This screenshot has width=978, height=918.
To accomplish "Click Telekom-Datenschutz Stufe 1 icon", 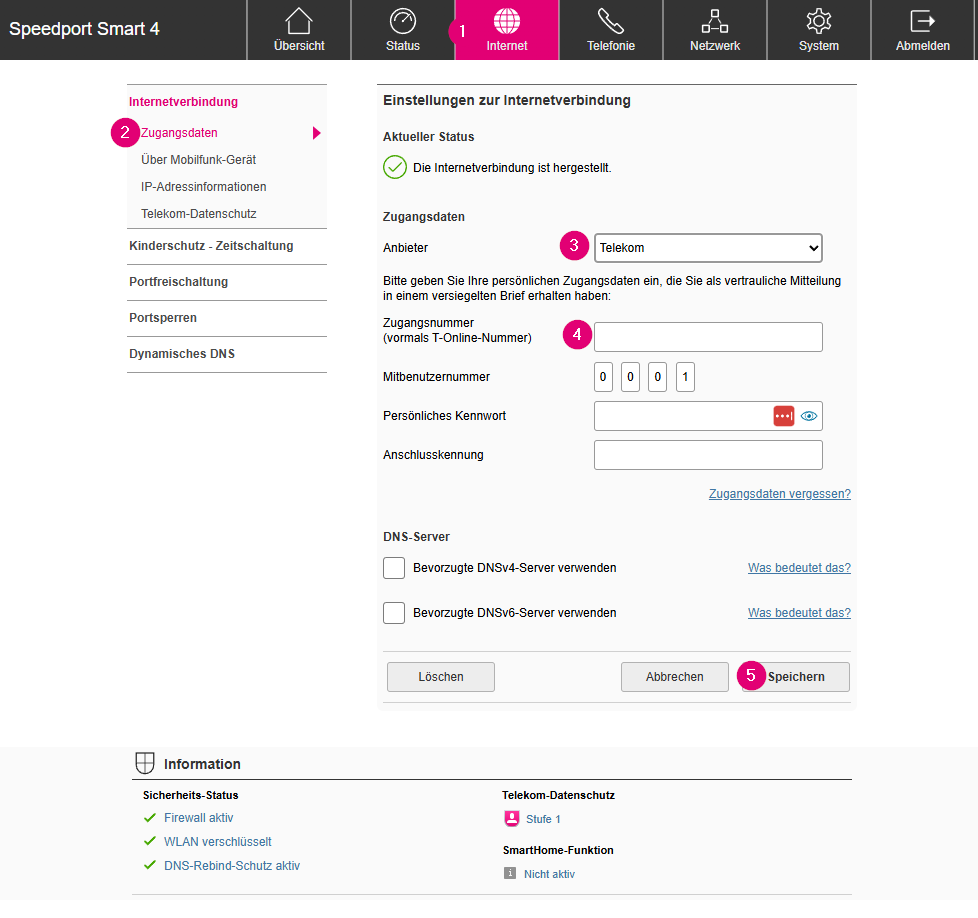I will pyautogui.click(x=512, y=819).
